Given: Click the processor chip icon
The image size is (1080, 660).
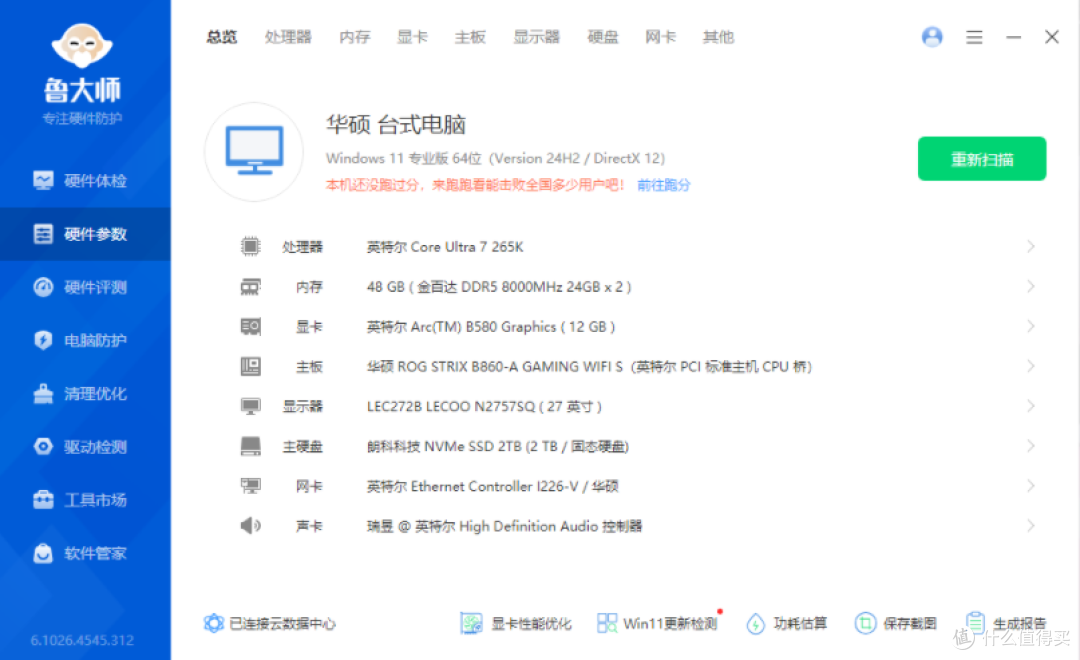Looking at the screenshot, I should click(x=250, y=246).
